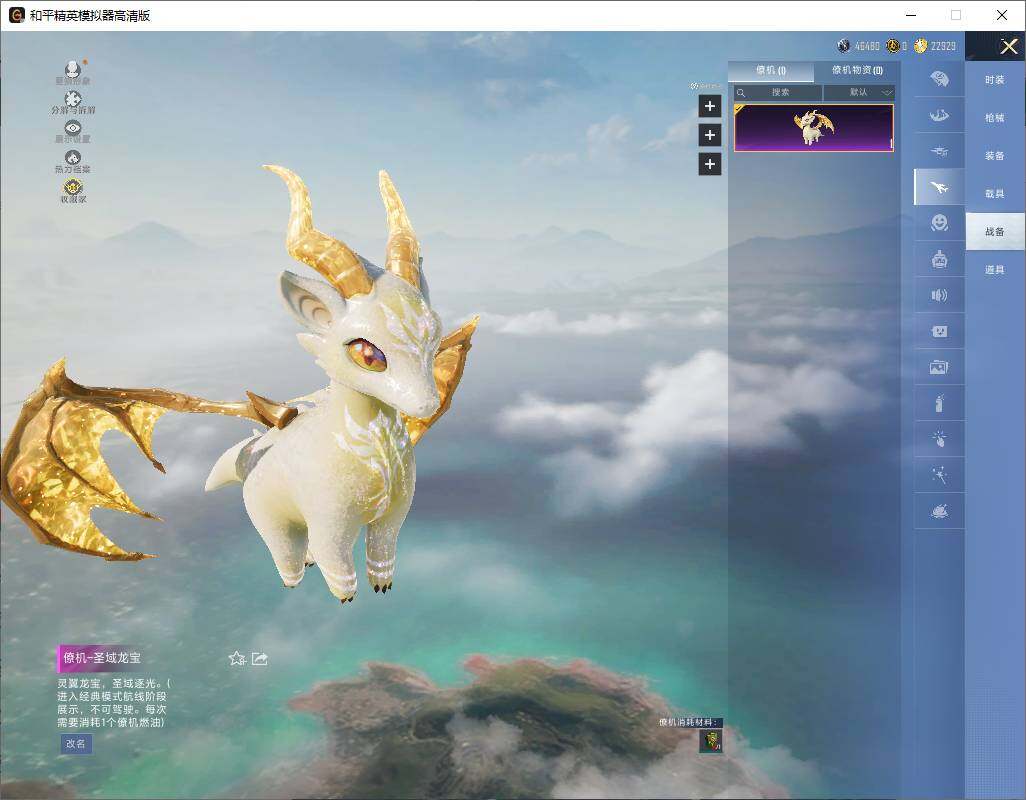Click the 22929 coin balance
This screenshot has width=1026, height=800.
[x=943, y=46]
